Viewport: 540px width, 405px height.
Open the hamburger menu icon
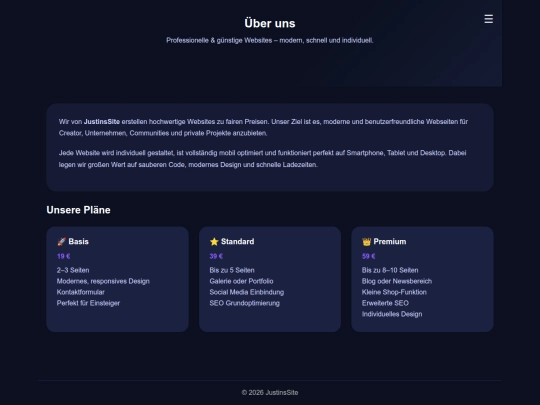click(x=488, y=19)
